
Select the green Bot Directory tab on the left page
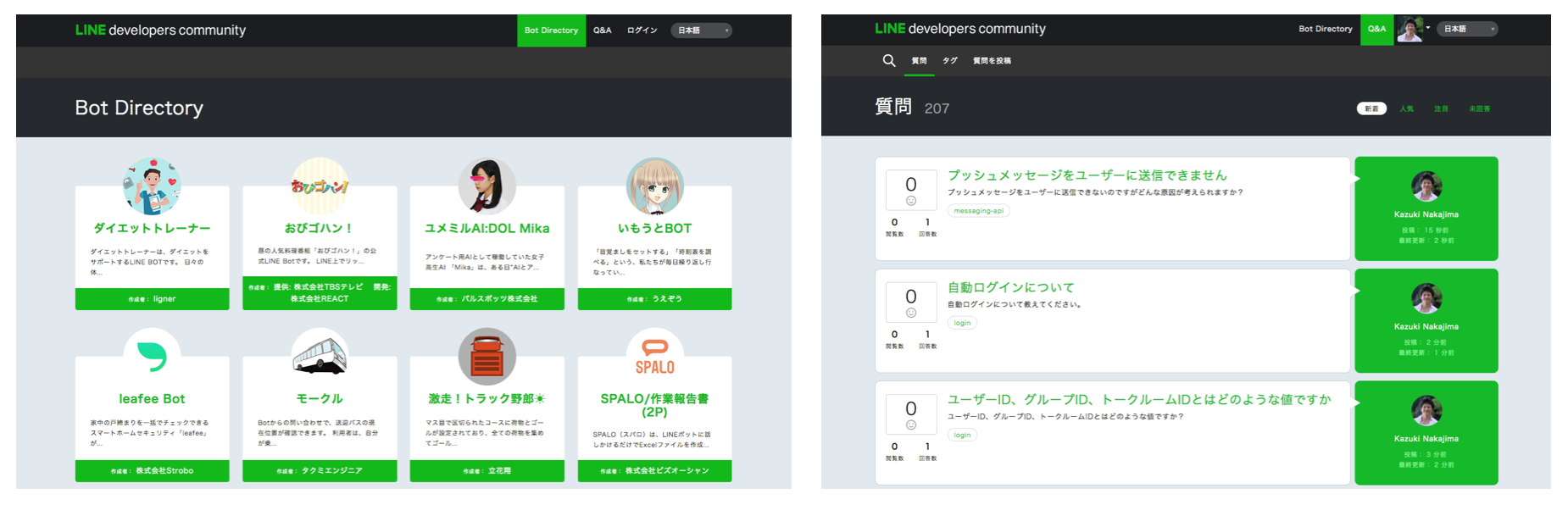[x=551, y=31]
